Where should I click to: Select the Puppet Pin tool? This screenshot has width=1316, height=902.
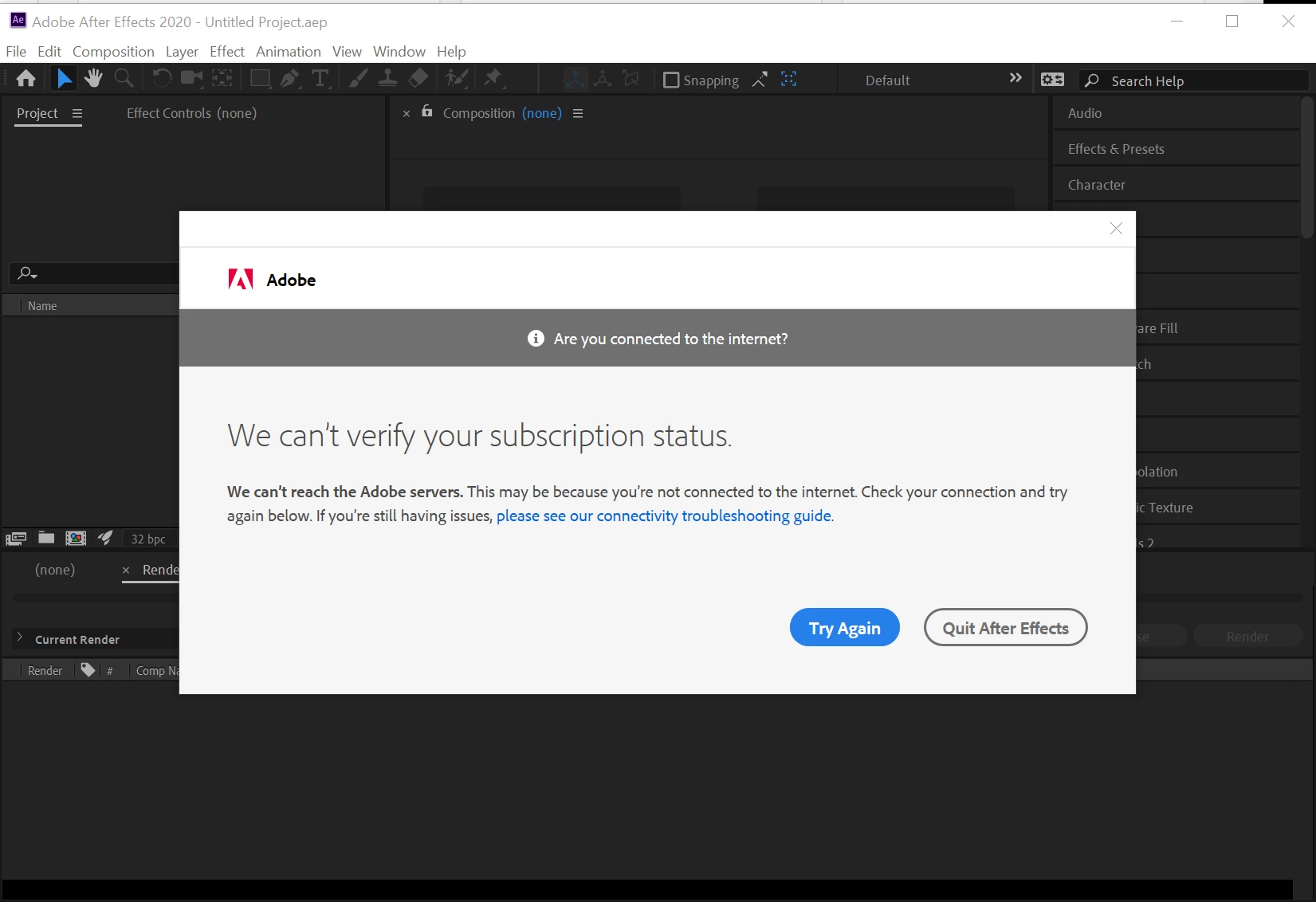tap(493, 78)
